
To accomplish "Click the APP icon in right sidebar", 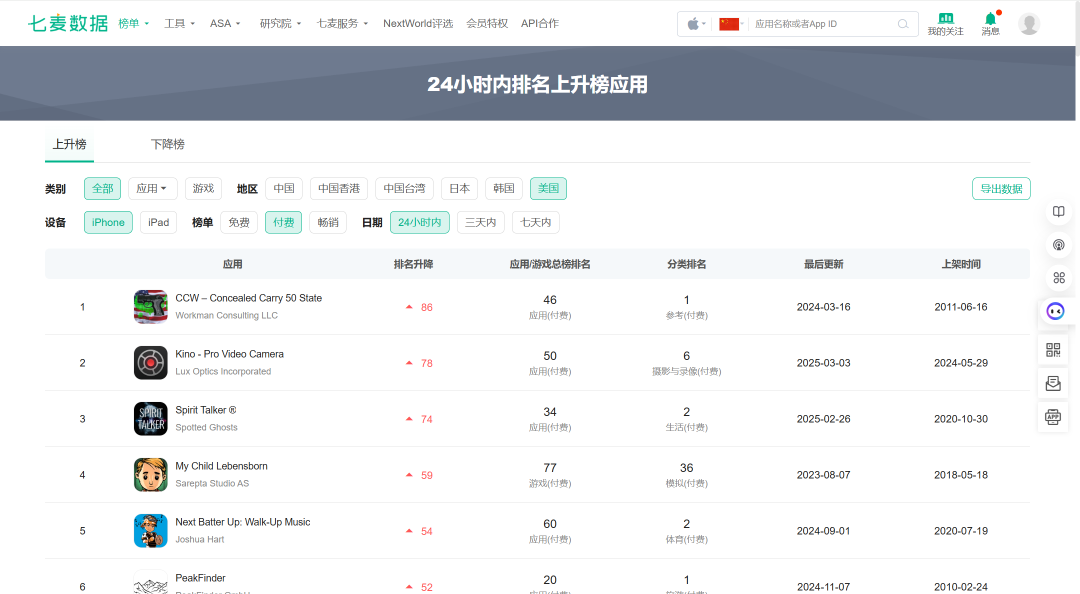I will tap(1053, 416).
